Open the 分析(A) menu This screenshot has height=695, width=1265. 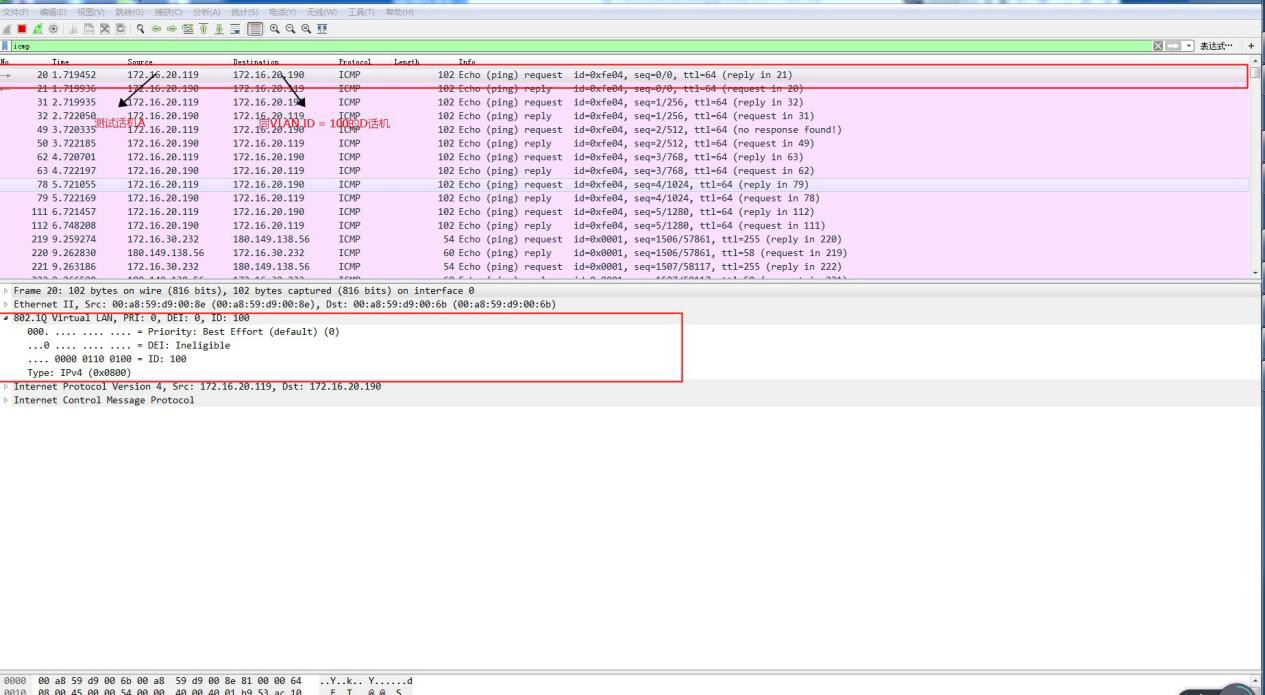[207, 12]
